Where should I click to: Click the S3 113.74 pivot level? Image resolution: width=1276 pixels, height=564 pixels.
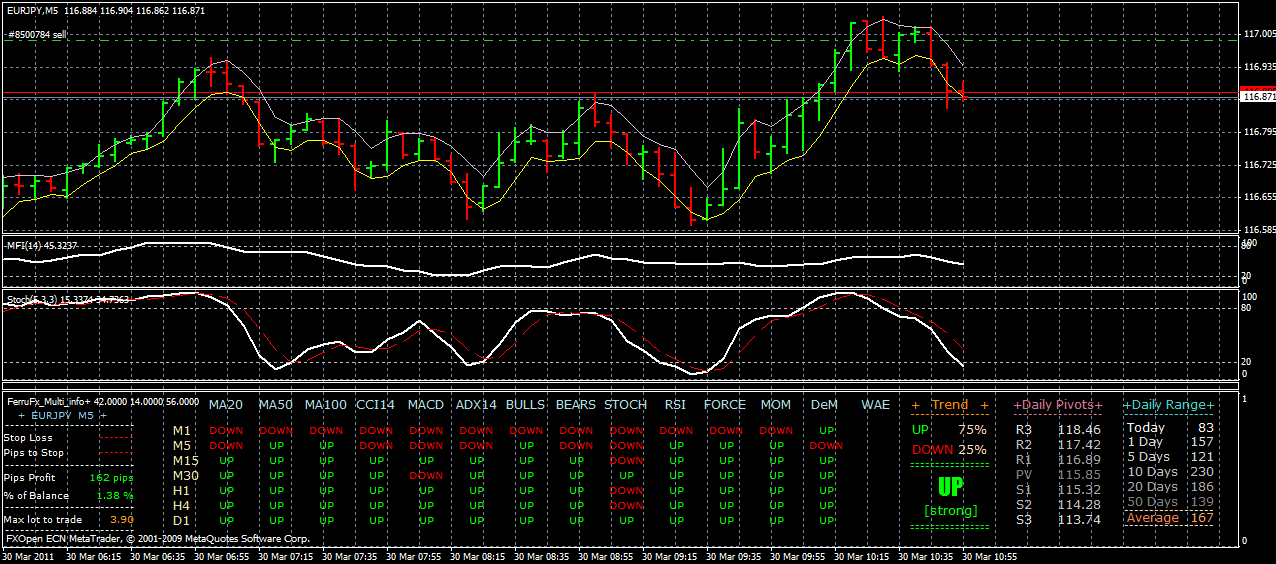(1058, 519)
